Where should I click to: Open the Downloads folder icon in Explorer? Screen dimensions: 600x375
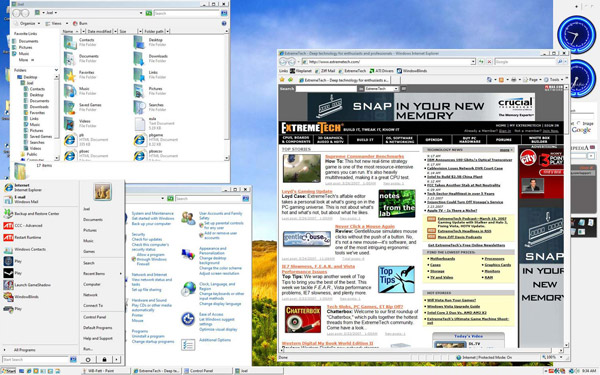(139, 59)
